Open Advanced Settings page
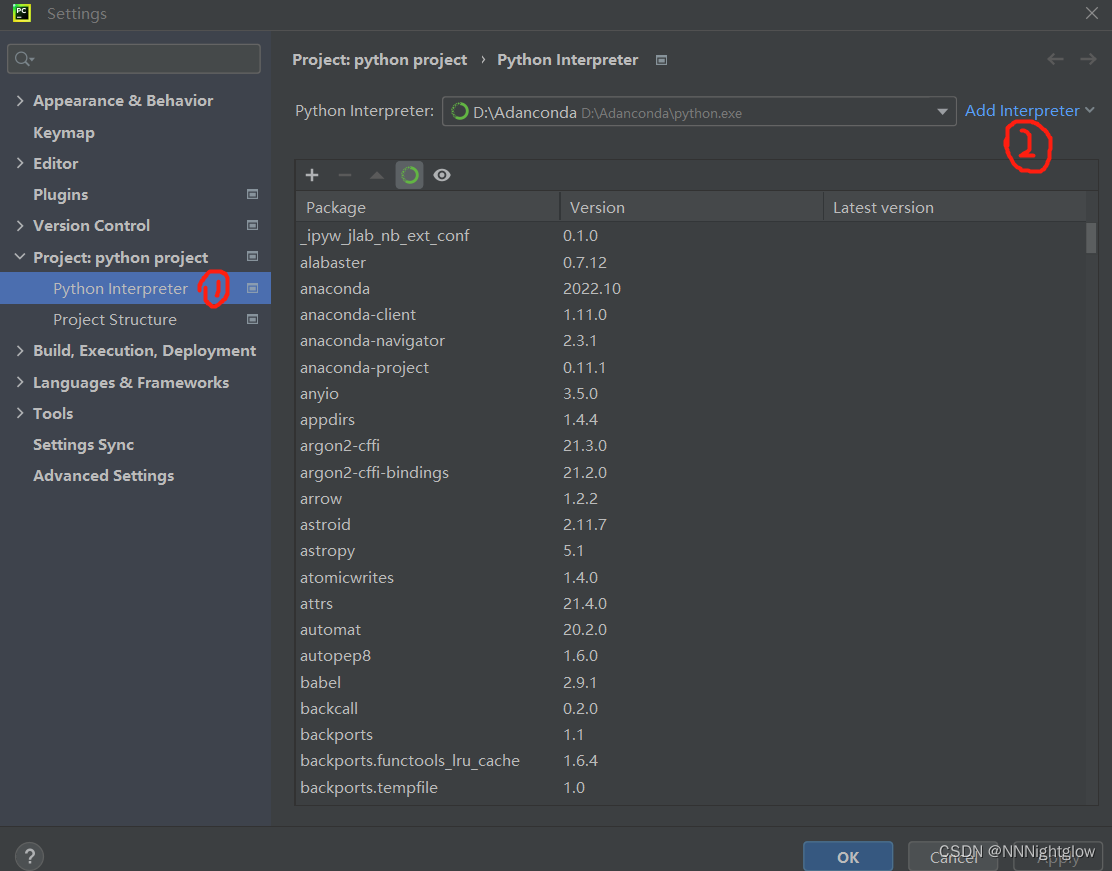This screenshot has height=871, width=1112. point(104,476)
